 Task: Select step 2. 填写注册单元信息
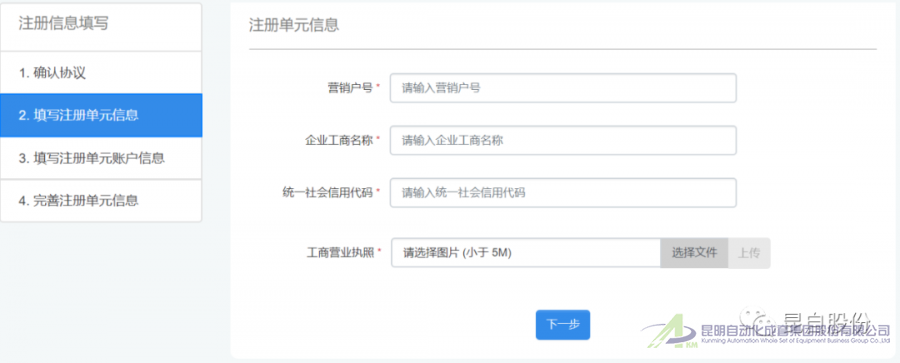click(x=101, y=115)
